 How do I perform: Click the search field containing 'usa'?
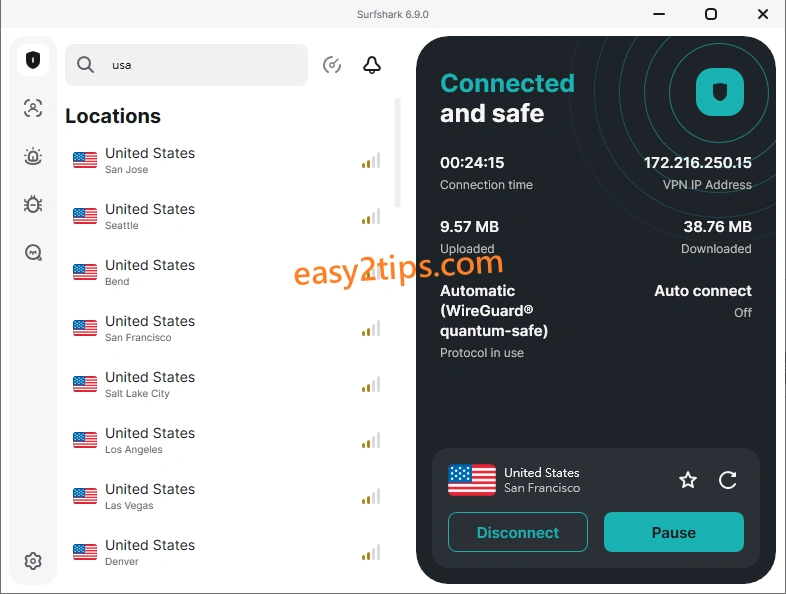point(186,65)
